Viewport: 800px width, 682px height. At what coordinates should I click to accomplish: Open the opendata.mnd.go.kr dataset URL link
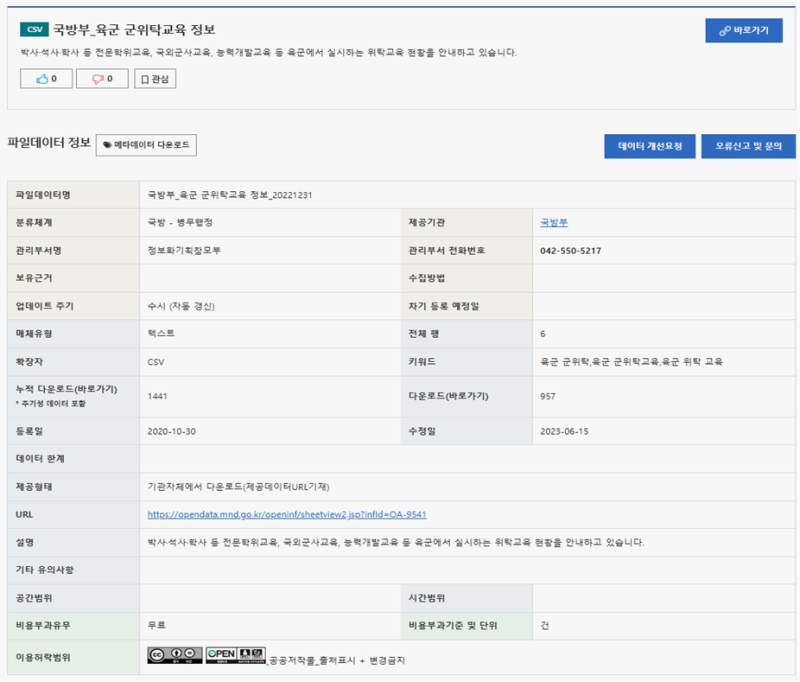[x=283, y=514]
